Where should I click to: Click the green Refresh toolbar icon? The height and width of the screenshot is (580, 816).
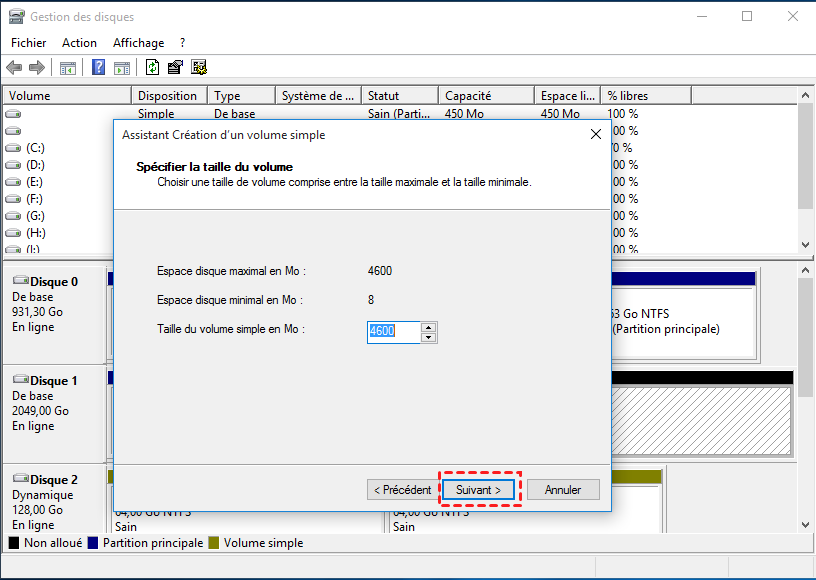click(x=152, y=67)
